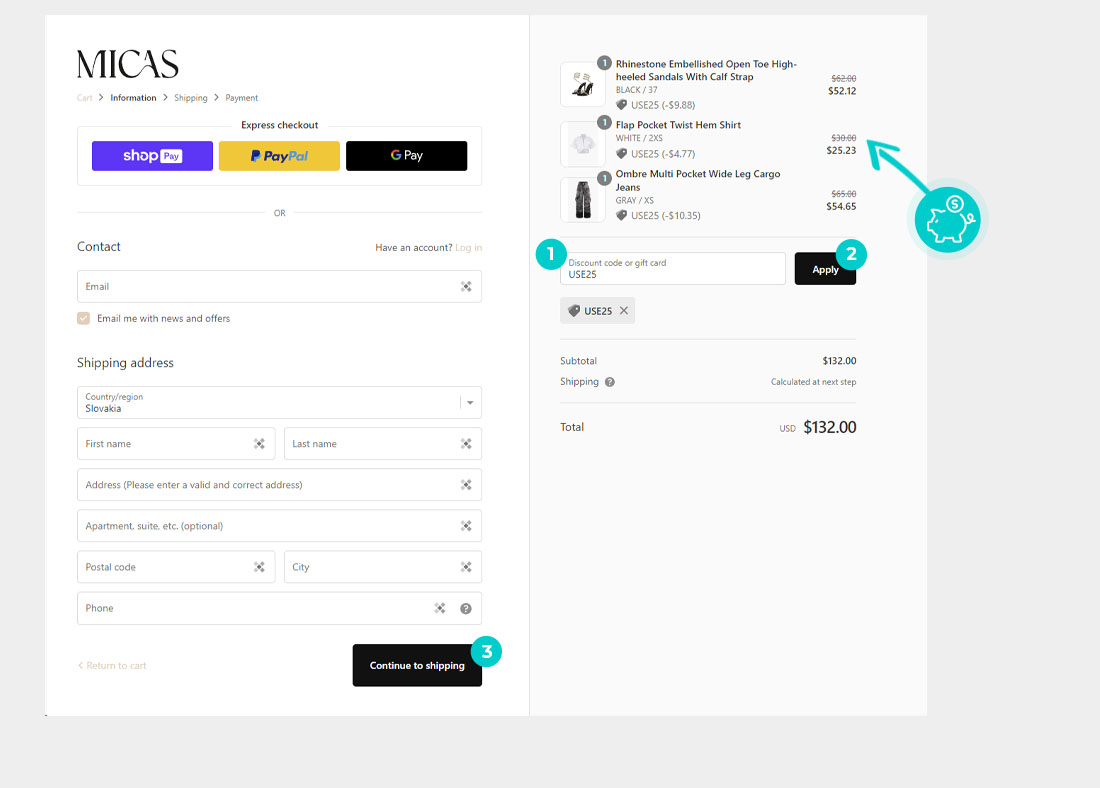This screenshot has width=1100, height=788.
Task: Click the Phone field help question icon
Action: coord(466,608)
